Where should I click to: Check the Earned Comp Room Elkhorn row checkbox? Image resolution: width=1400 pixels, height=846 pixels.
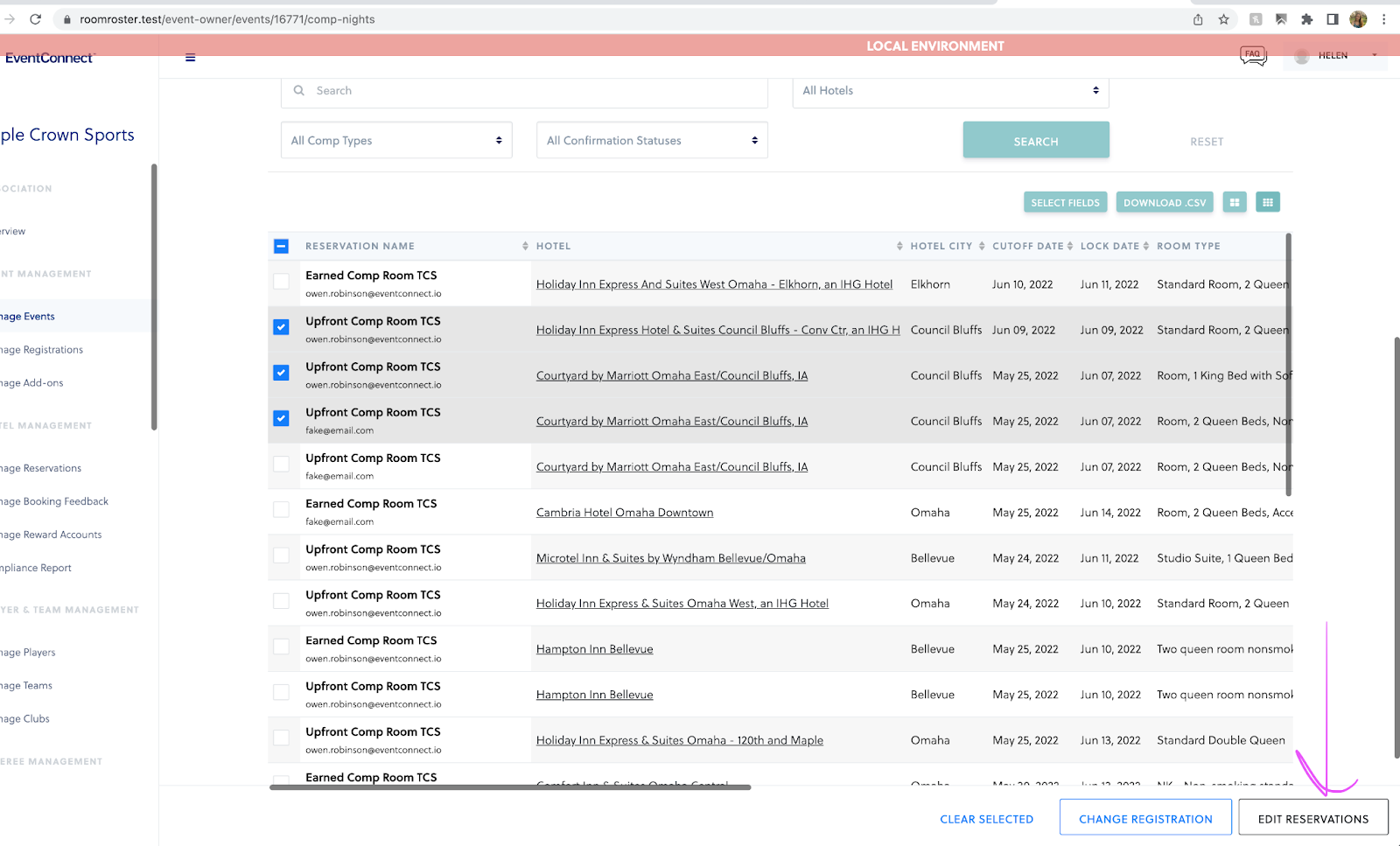pyautogui.click(x=281, y=282)
